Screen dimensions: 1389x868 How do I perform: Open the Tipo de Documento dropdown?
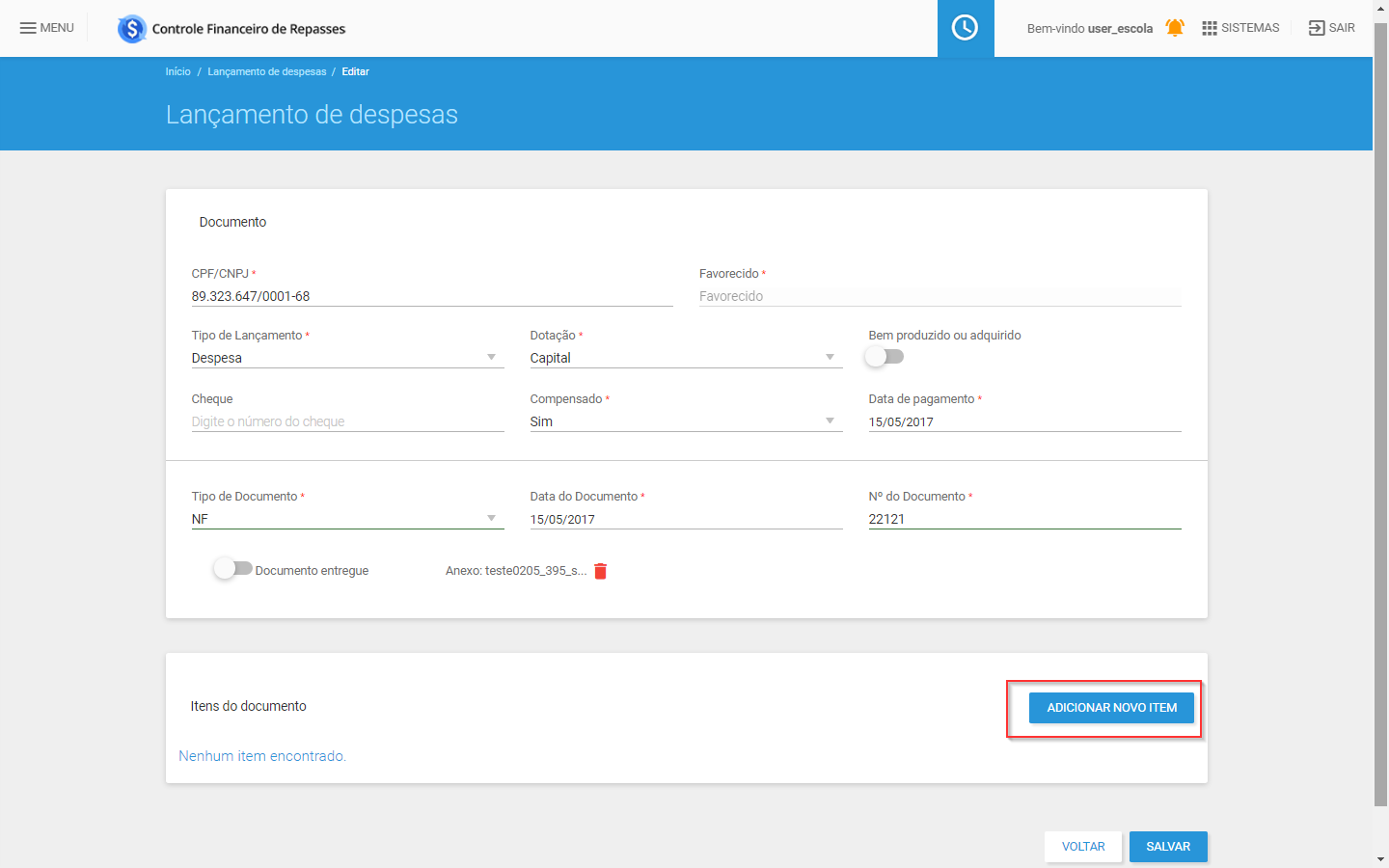(x=491, y=519)
